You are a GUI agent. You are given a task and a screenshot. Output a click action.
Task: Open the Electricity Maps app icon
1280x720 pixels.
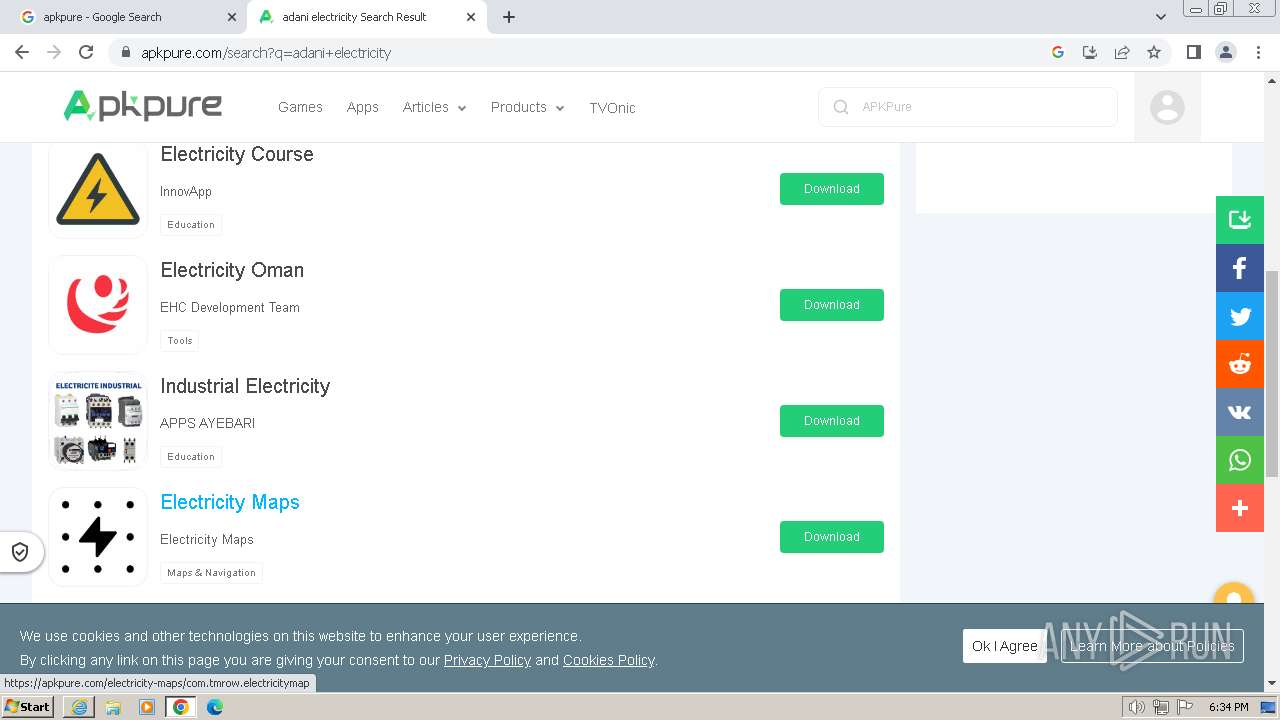click(x=98, y=537)
